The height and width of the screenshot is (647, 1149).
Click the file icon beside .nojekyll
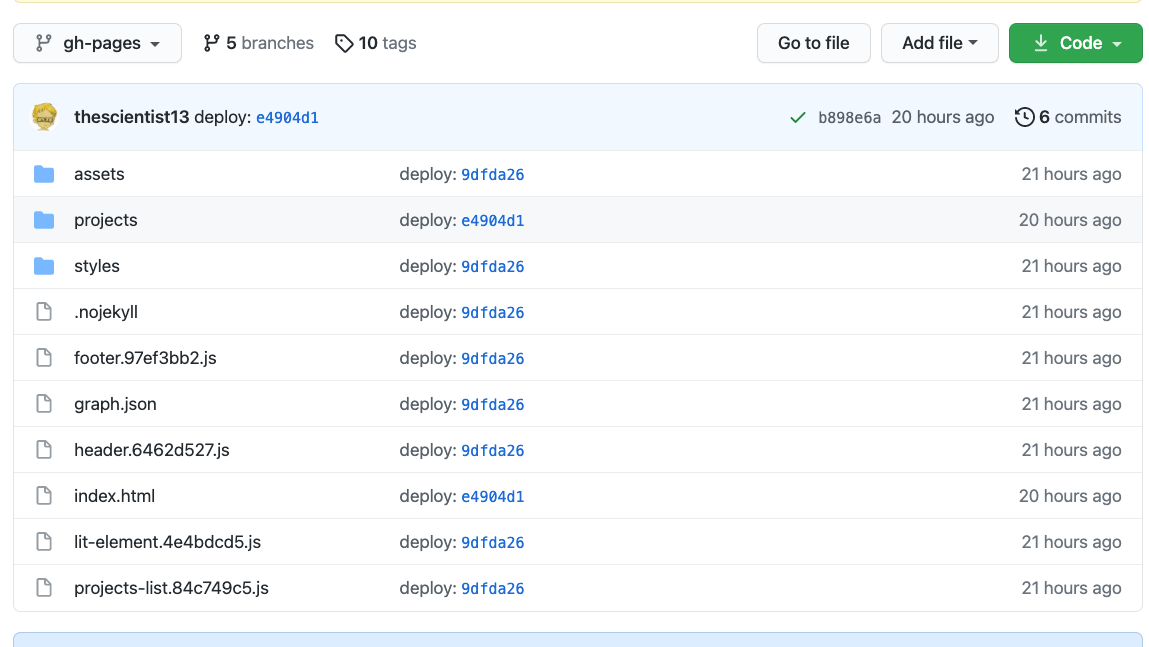[44, 311]
